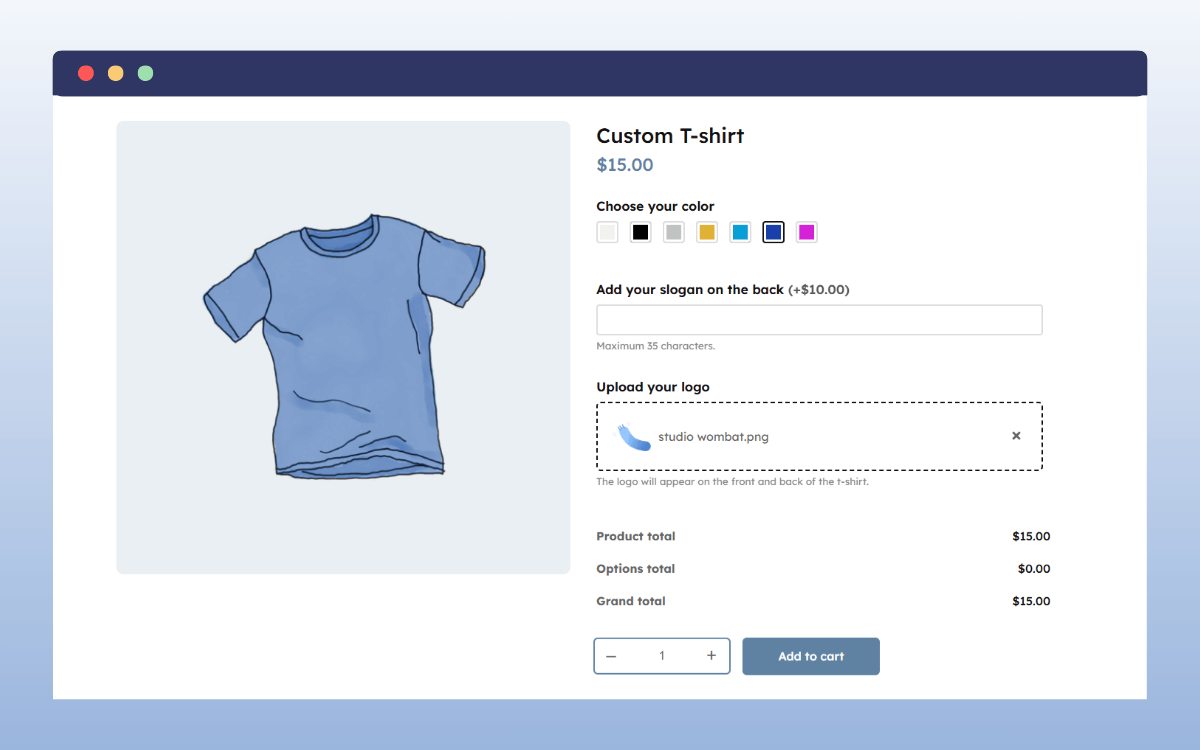Select the black color swatch
The width and height of the screenshot is (1200, 750).
tap(640, 231)
